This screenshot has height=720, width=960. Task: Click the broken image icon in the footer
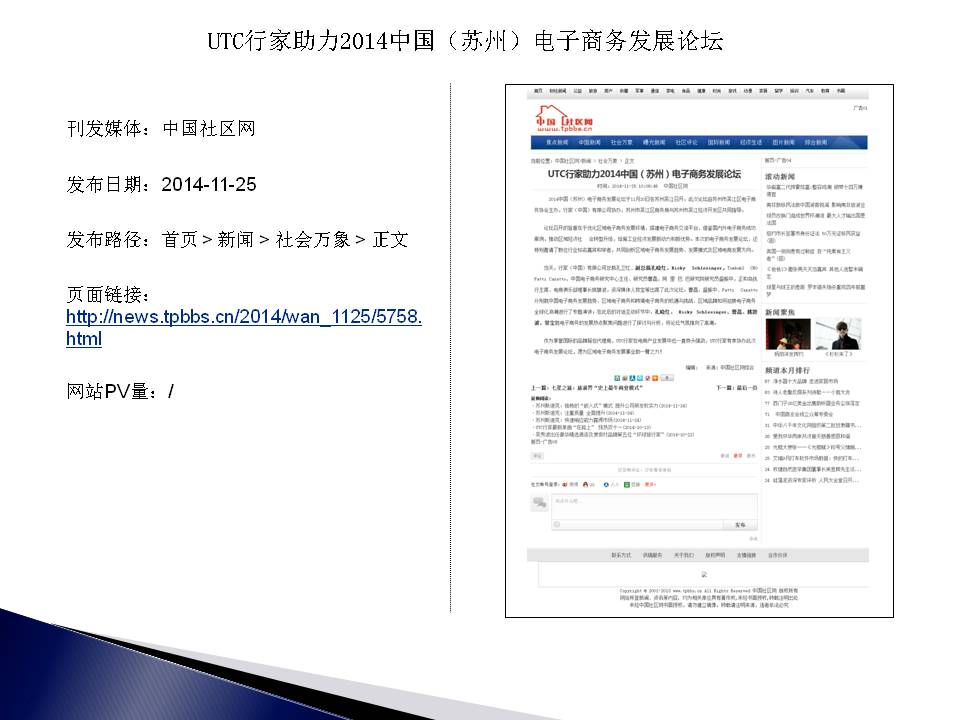[x=704, y=574]
